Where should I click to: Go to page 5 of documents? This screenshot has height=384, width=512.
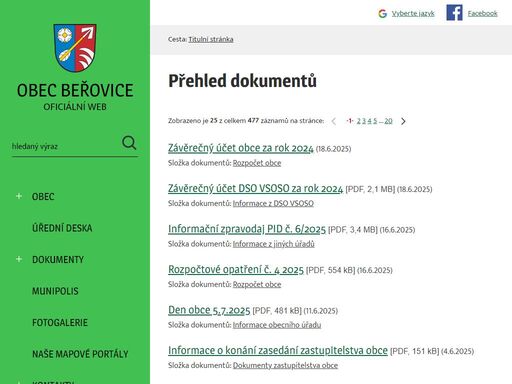coord(375,121)
